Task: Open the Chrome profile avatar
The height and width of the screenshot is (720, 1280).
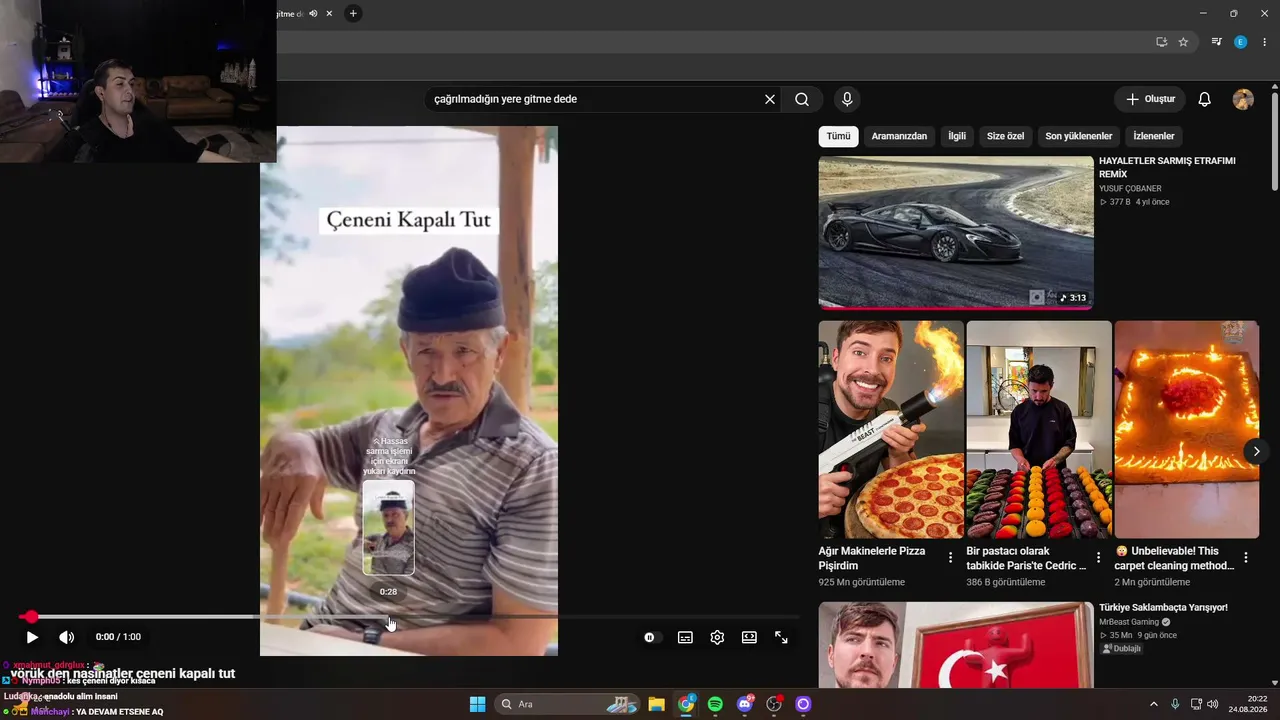Action: pos(1240,42)
